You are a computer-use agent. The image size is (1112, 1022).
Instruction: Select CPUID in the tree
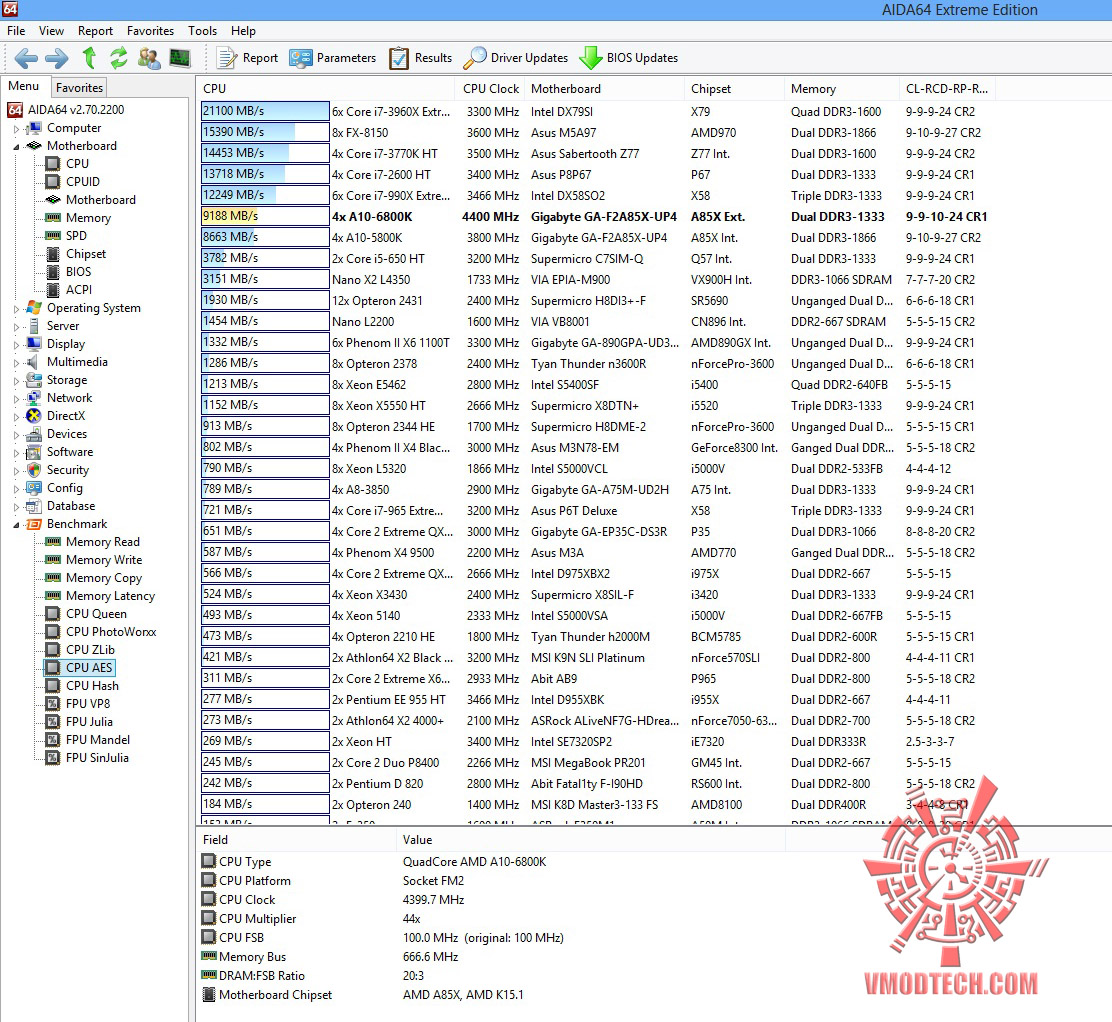tap(83, 182)
